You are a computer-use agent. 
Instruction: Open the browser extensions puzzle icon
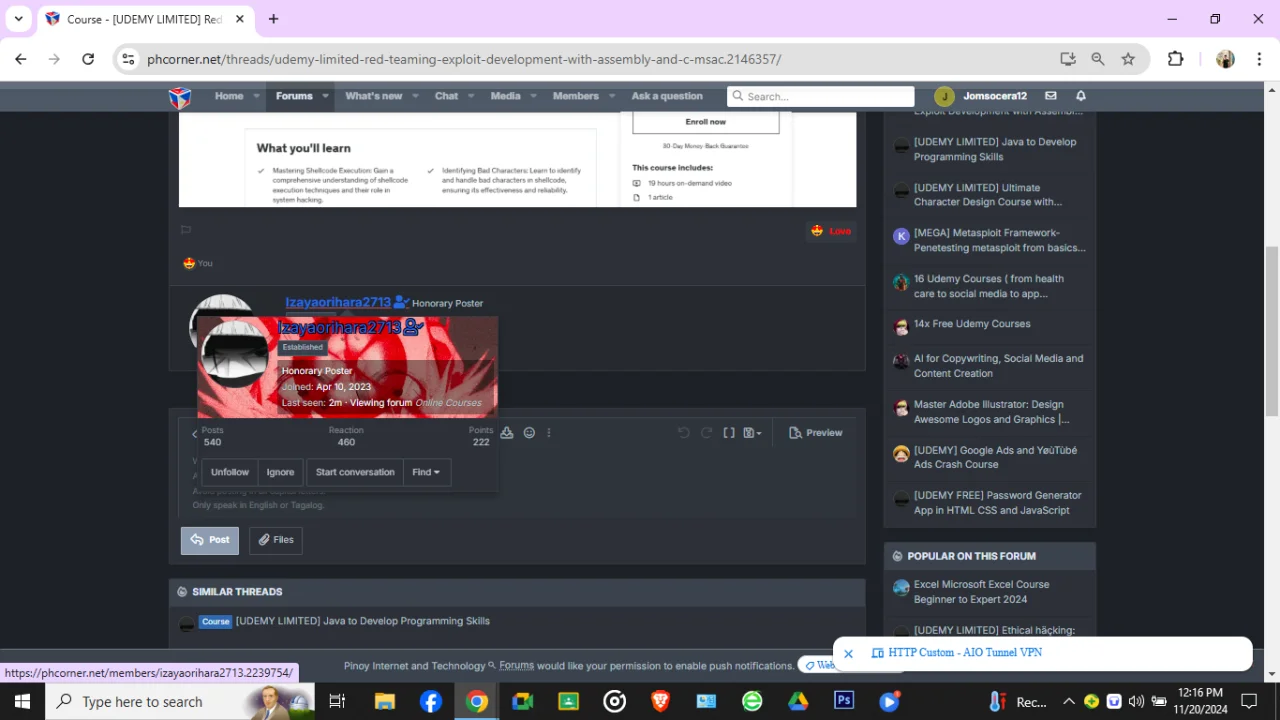tap(1176, 59)
